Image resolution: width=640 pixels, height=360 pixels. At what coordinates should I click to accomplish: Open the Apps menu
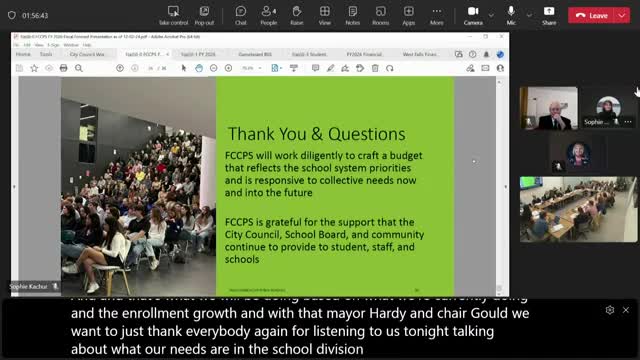(409, 16)
